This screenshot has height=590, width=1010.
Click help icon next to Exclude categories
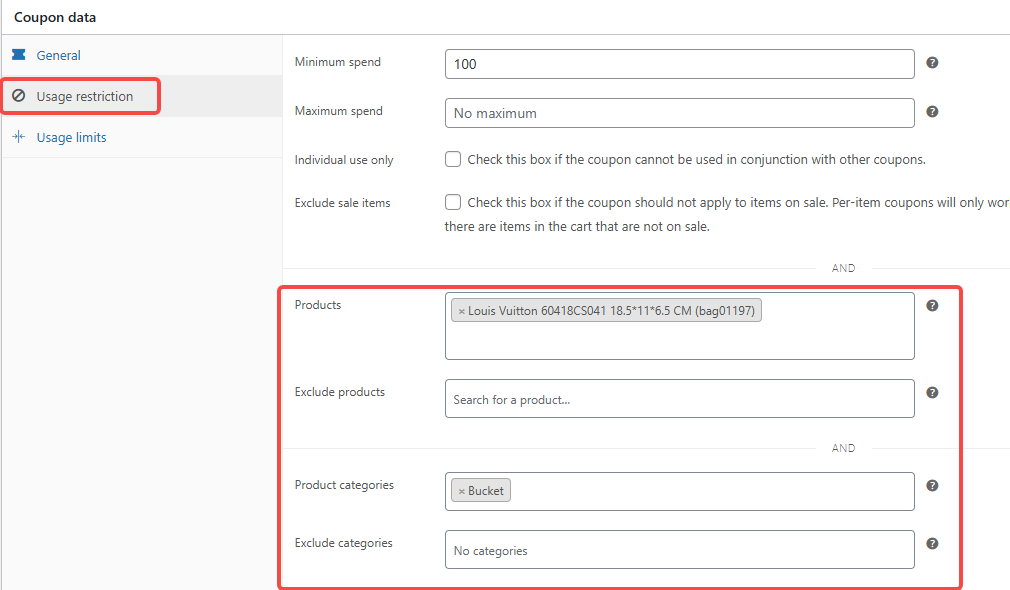(932, 544)
